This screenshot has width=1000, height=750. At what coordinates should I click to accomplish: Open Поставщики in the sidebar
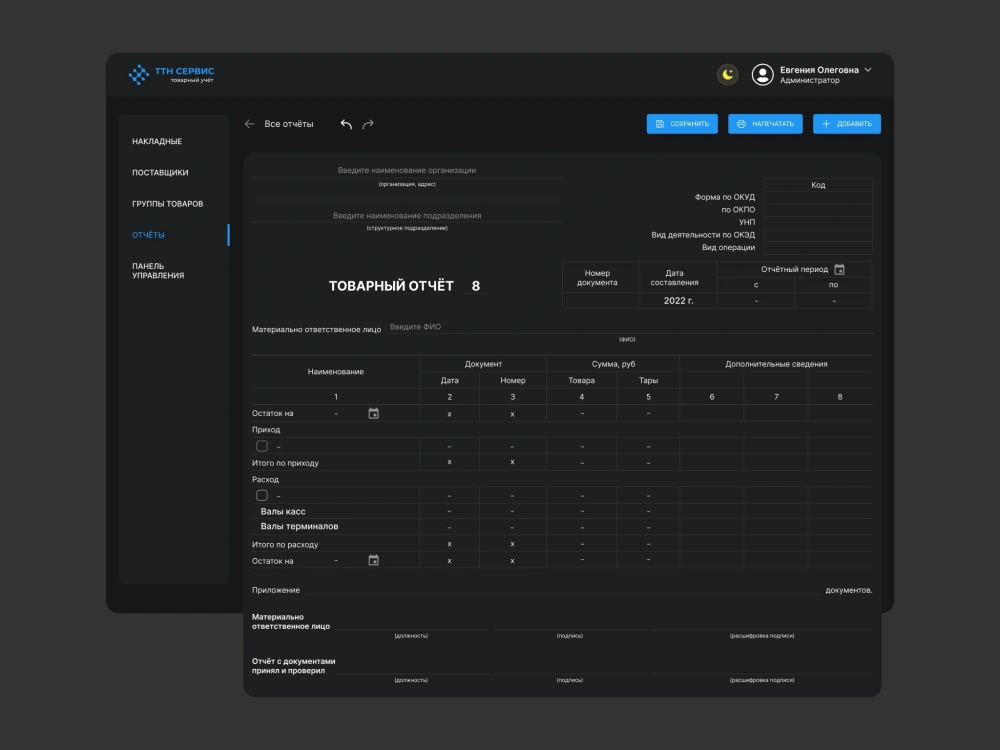pos(160,172)
